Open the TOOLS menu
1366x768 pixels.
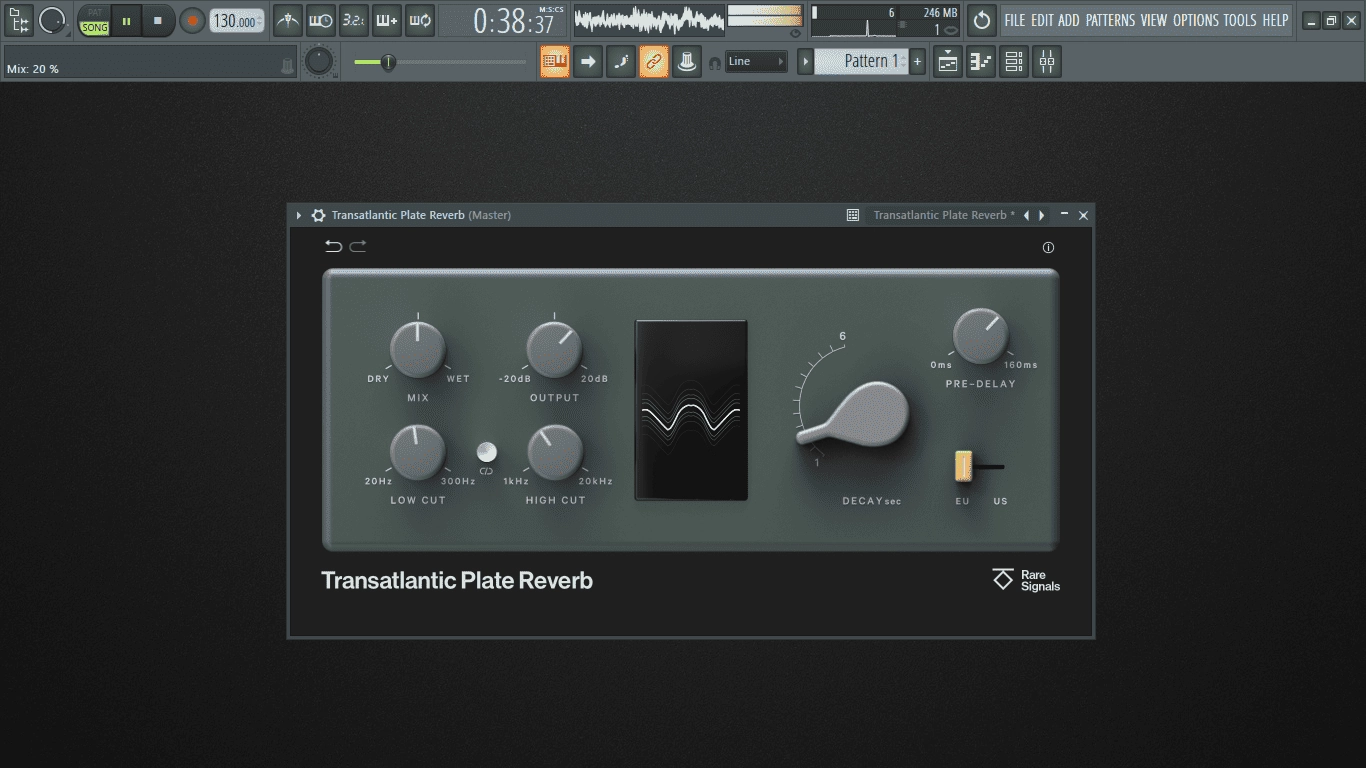[1240, 20]
